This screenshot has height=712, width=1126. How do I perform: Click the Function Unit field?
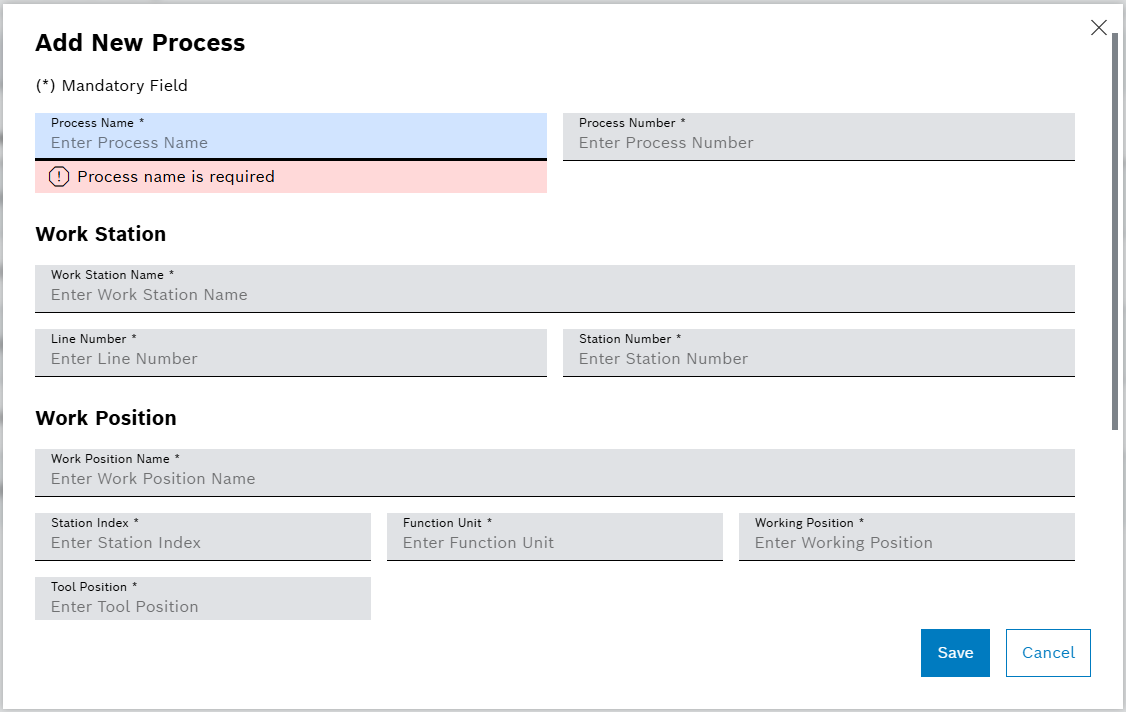click(554, 542)
